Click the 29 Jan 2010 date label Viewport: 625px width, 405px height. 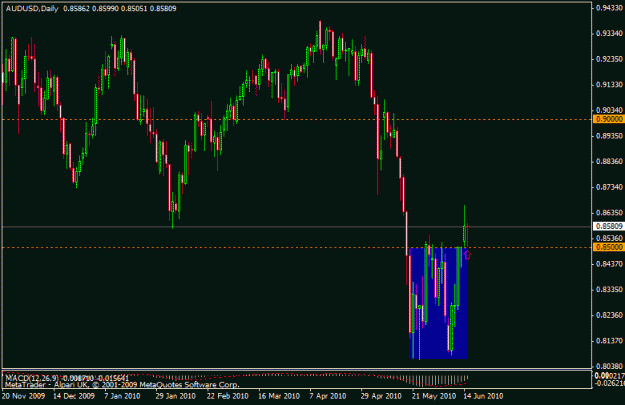(175, 396)
